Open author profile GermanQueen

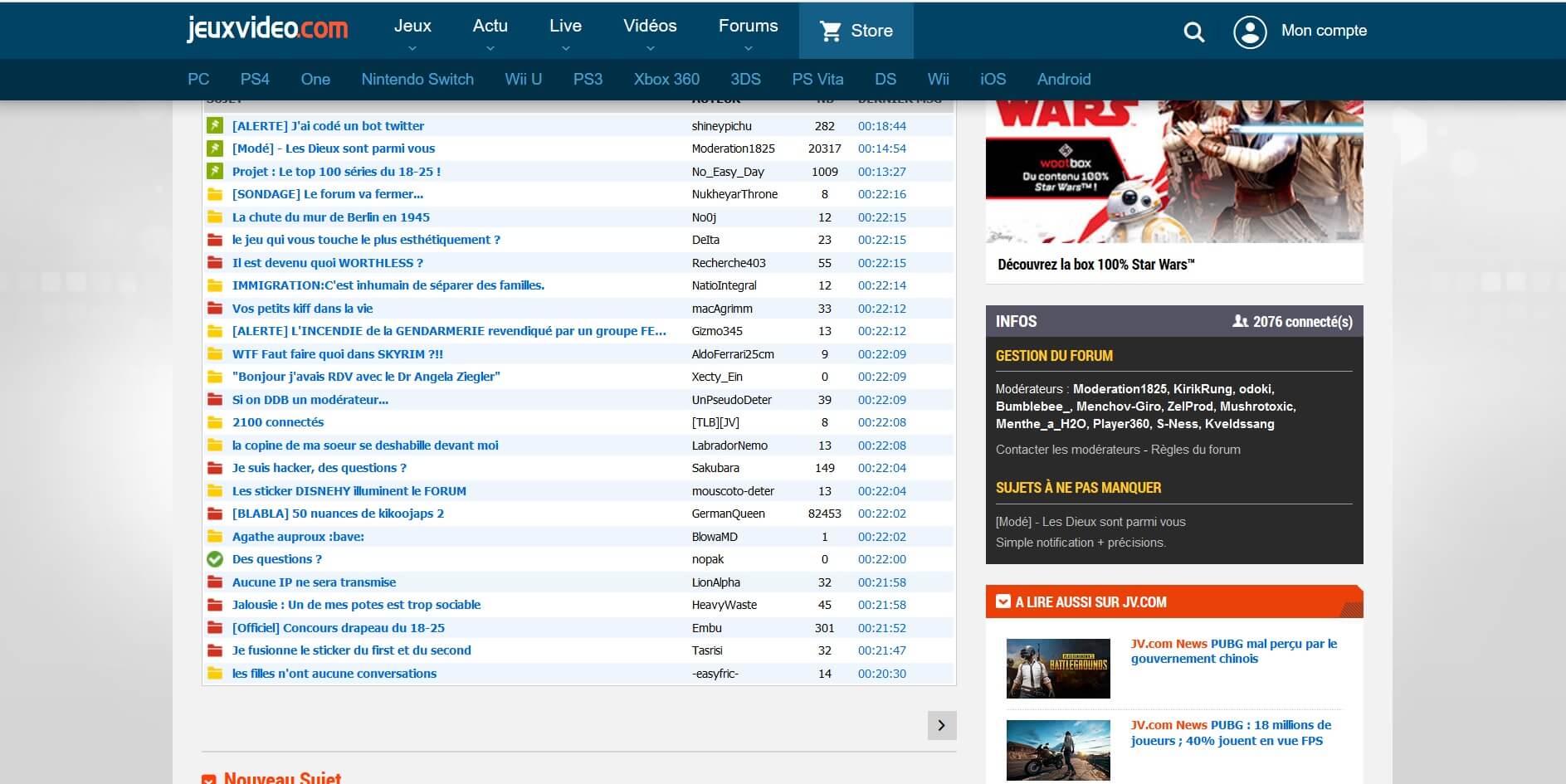pos(728,514)
